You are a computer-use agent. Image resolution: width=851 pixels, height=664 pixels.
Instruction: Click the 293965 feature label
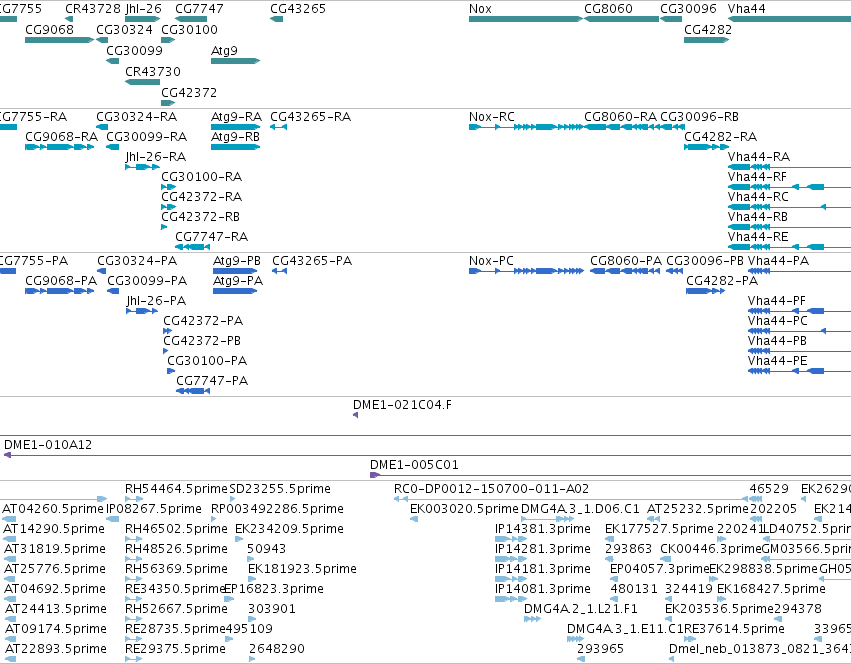point(600,649)
